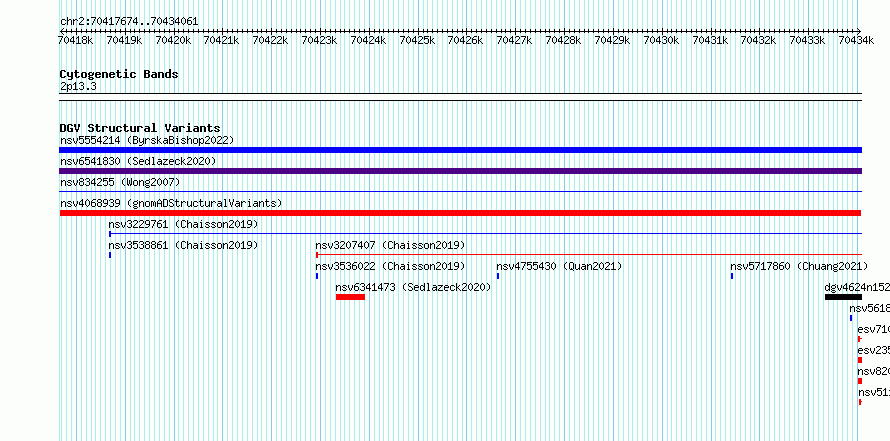Click the 70426k ruler position

pyautogui.click(x=465, y=40)
